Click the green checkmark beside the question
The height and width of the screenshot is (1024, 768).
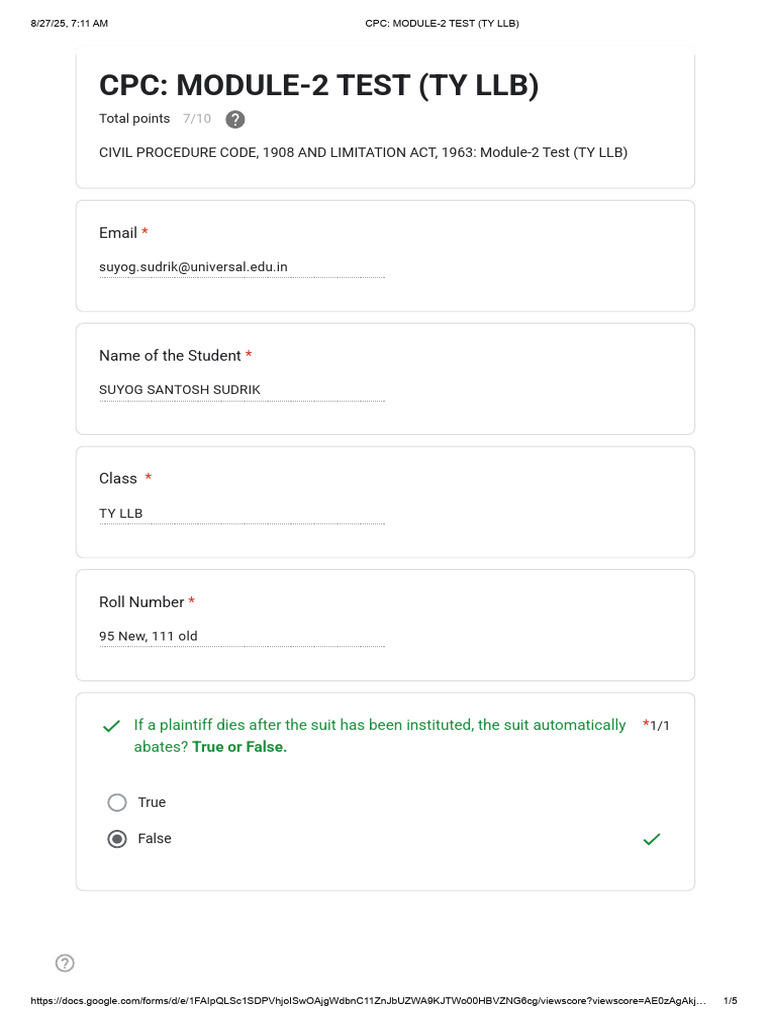pyautogui.click(x=111, y=726)
